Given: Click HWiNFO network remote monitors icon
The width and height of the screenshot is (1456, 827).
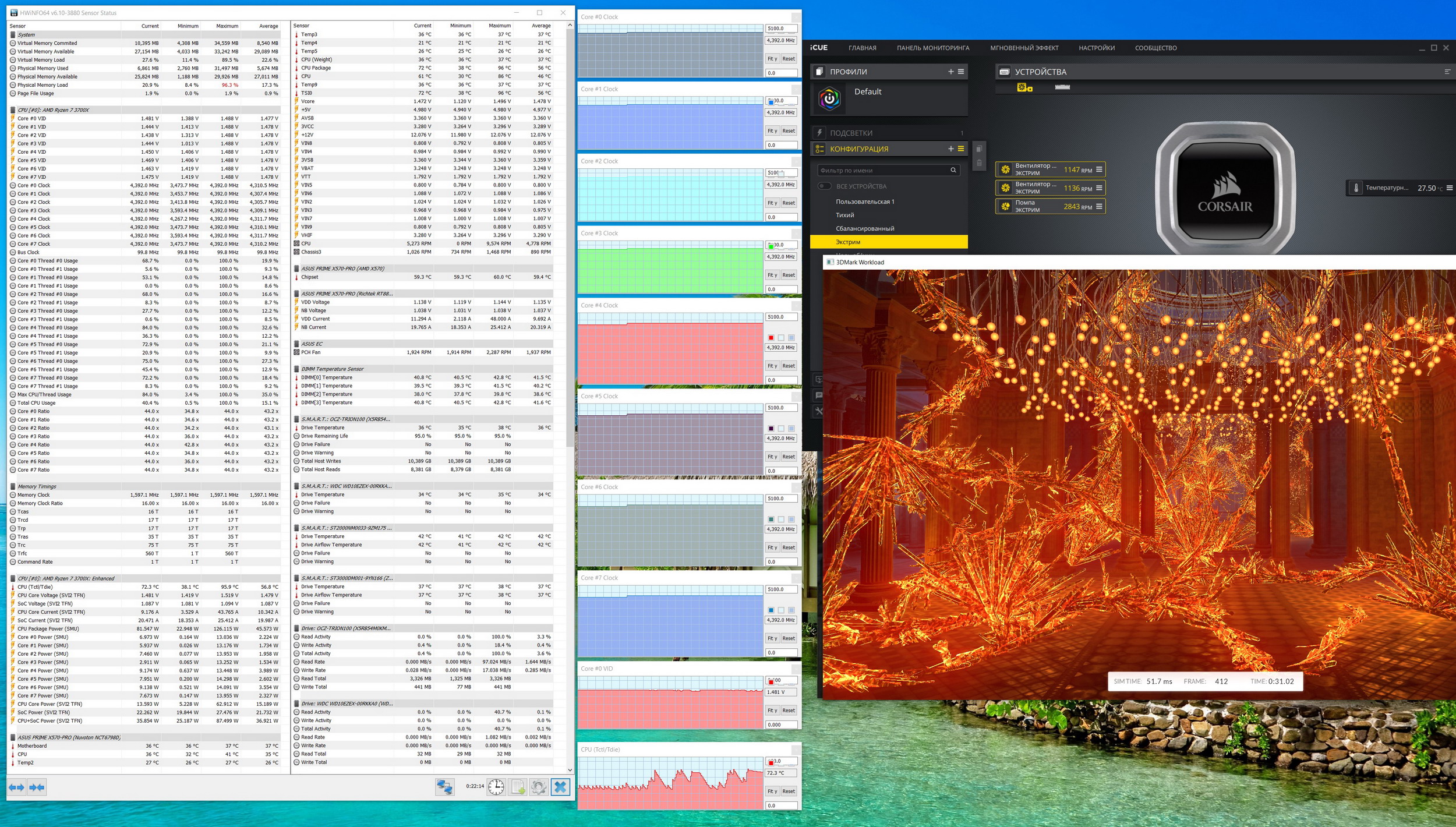Looking at the screenshot, I should click(x=445, y=787).
